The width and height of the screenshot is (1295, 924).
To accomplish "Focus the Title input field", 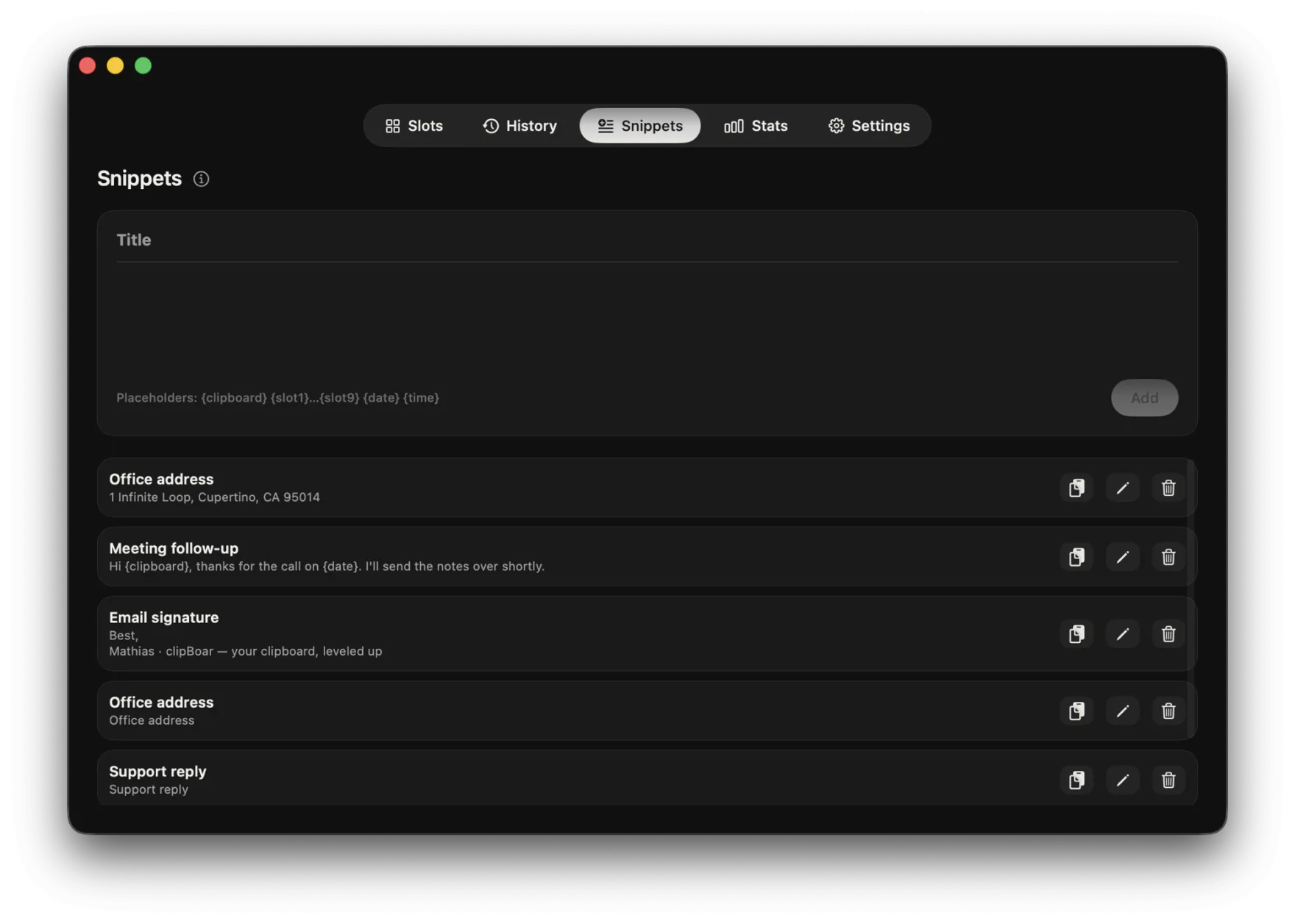I will pos(647,240).
